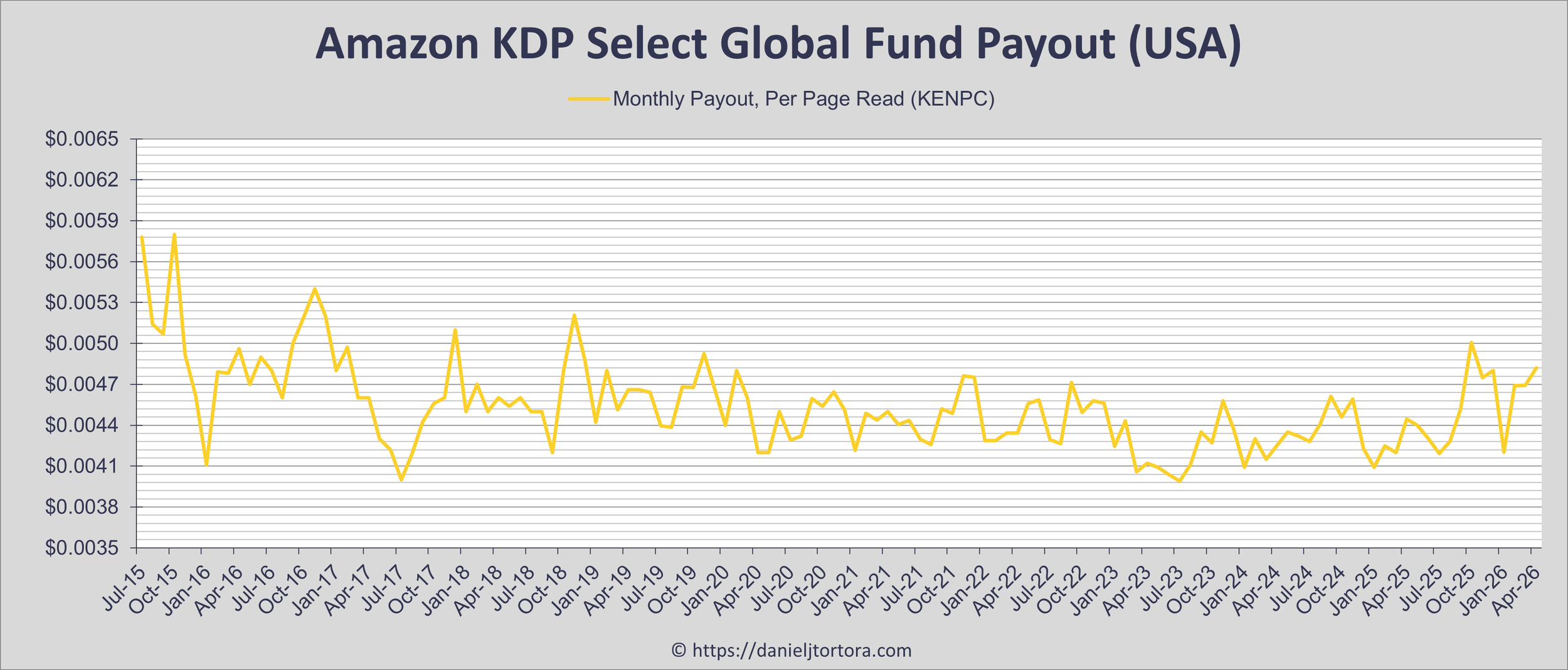Click the y-axis label $0.0047
This screenshot has height=670, width=1568.
point(82,385)
